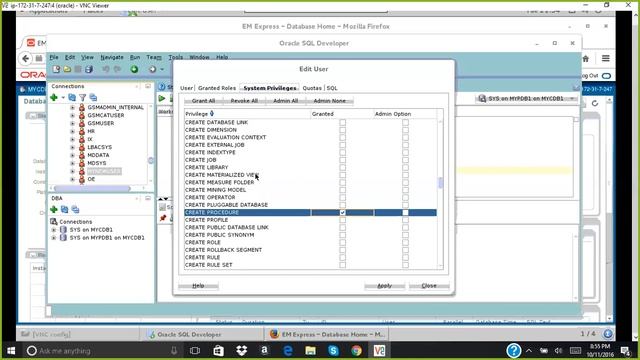The width and height of the screenshot is (640, 360).
Task: Click the Filter funnel icon in Connections panel
Action: pyautogui.click(x=82, y=98)
